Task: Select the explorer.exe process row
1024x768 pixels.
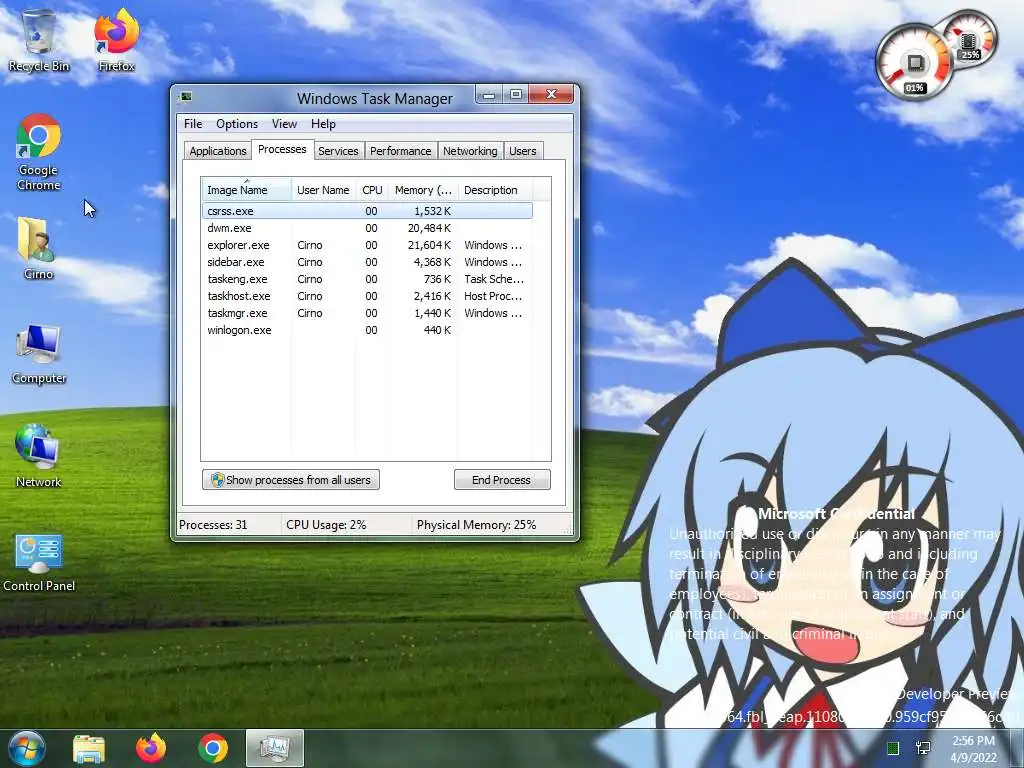Action: click(x=367, y=245)
